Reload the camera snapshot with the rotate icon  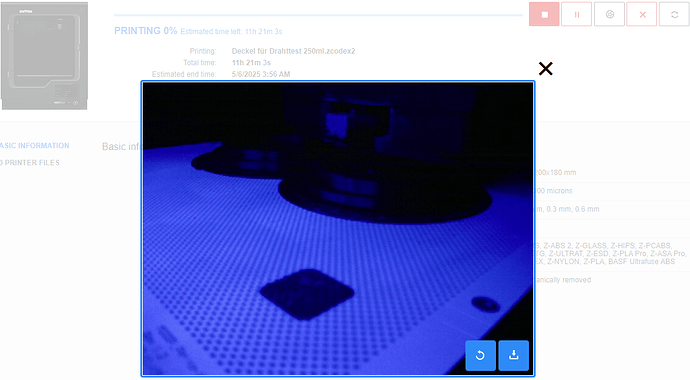[x=481, y=355]
